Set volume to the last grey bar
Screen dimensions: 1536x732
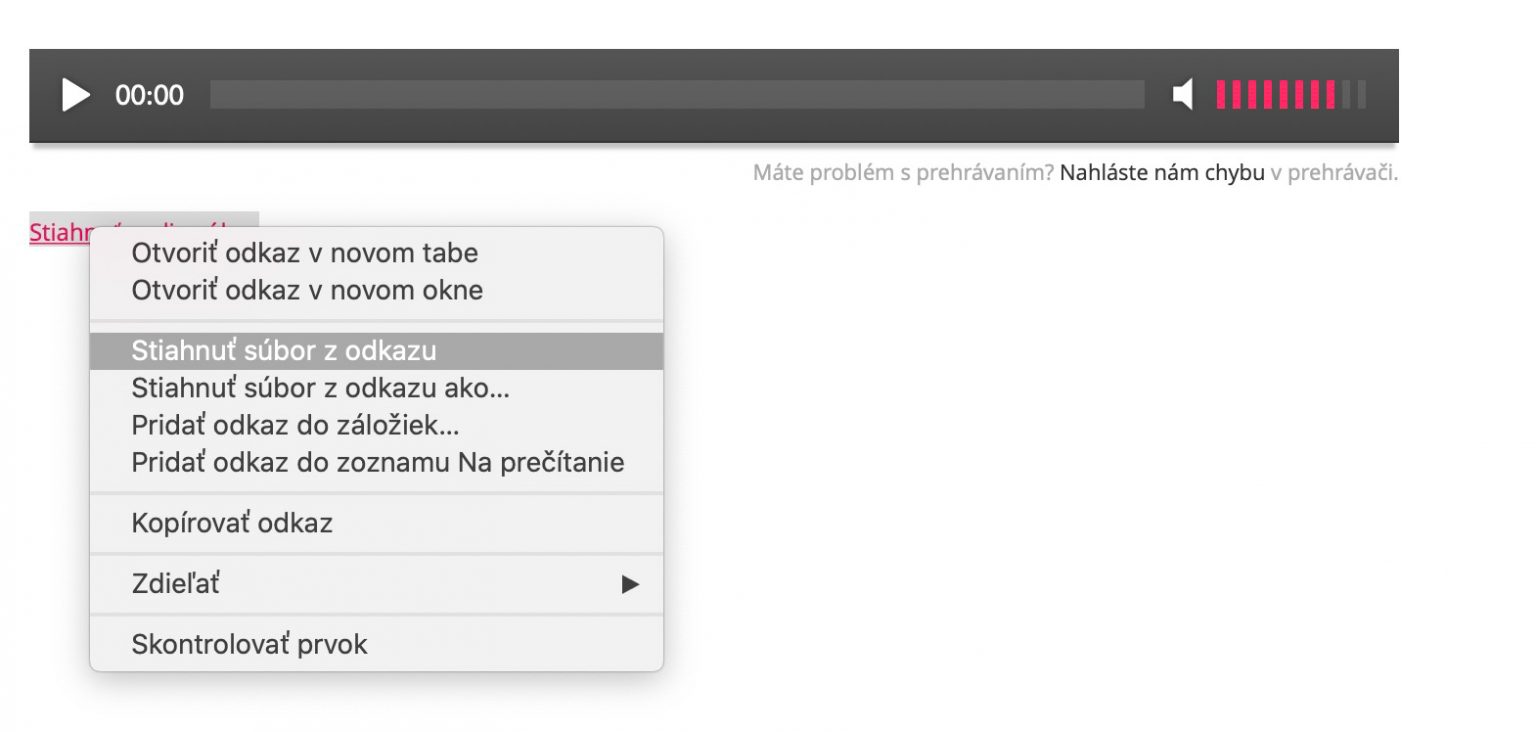click(1361, 95)
